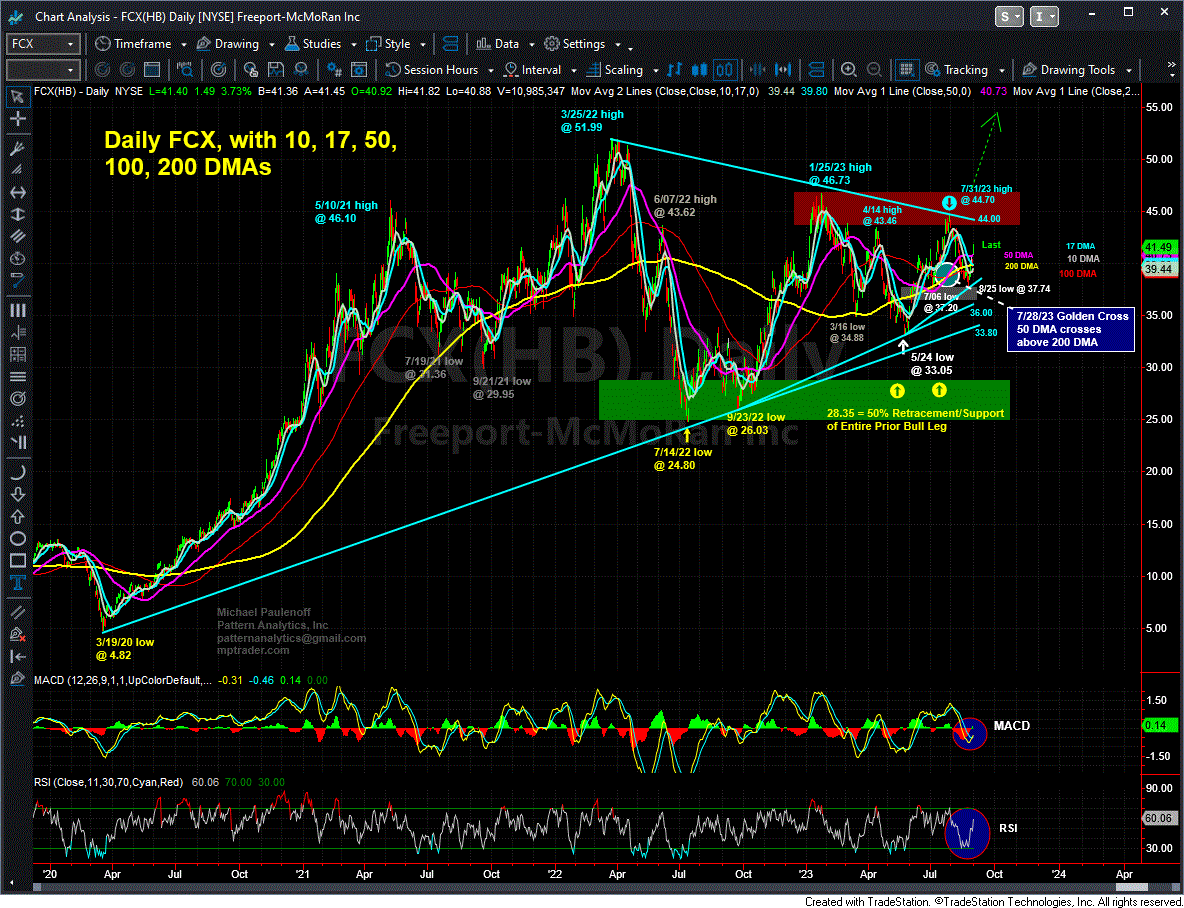1184x908 pixels.
Task: Click the green 50% retracement support rectangle
Action: [x=804, y=400]
